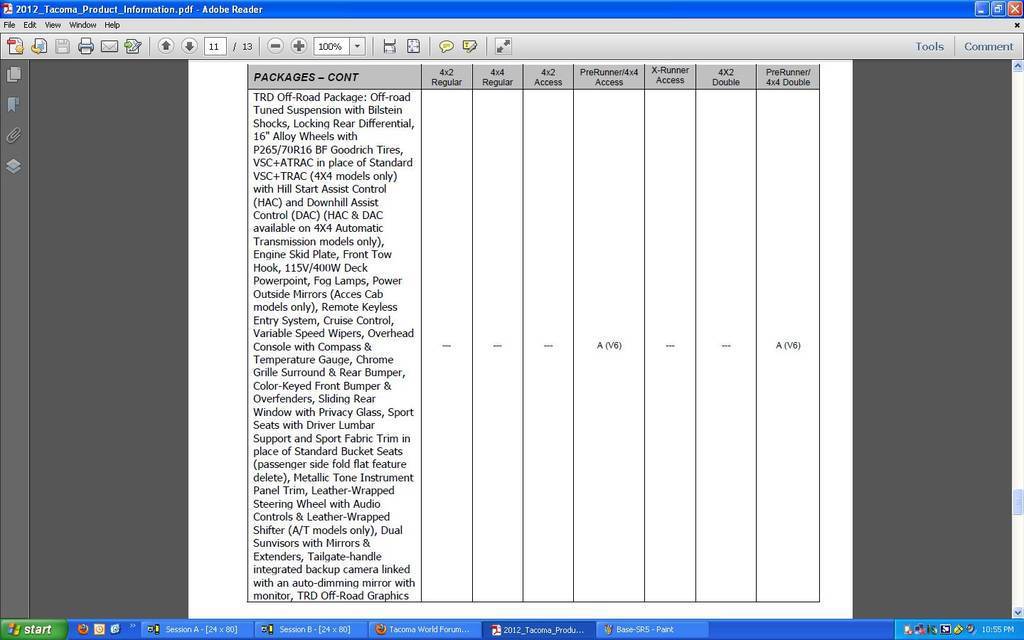
Task: Open the Comment pane
Action: click(x=989, y=46)
